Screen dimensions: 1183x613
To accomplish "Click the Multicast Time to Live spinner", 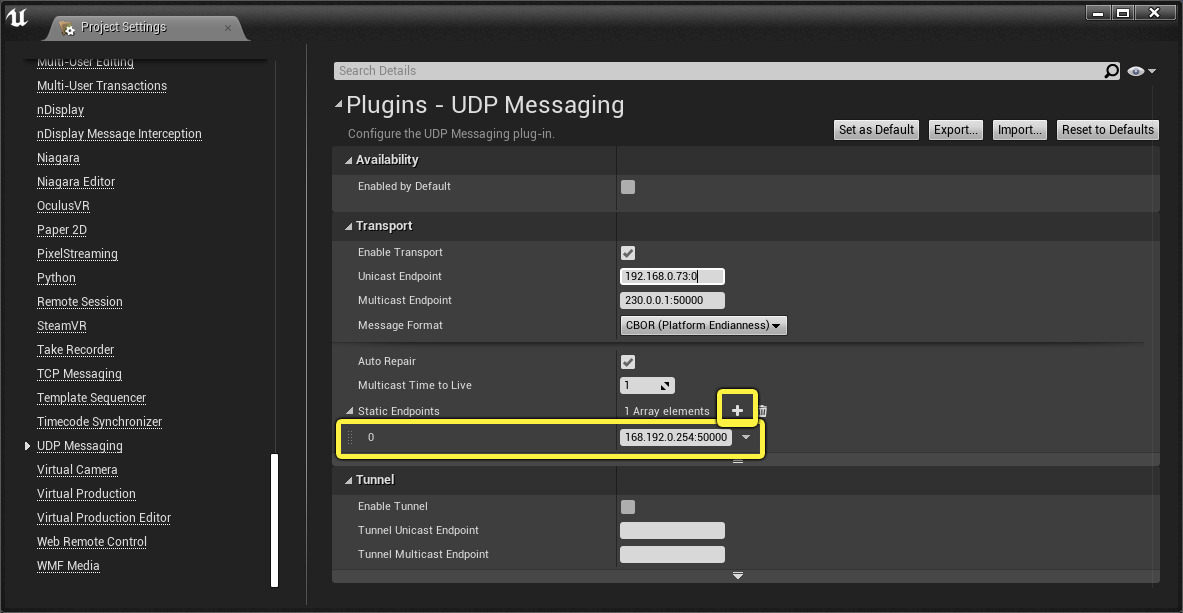I will pos(647,386).
